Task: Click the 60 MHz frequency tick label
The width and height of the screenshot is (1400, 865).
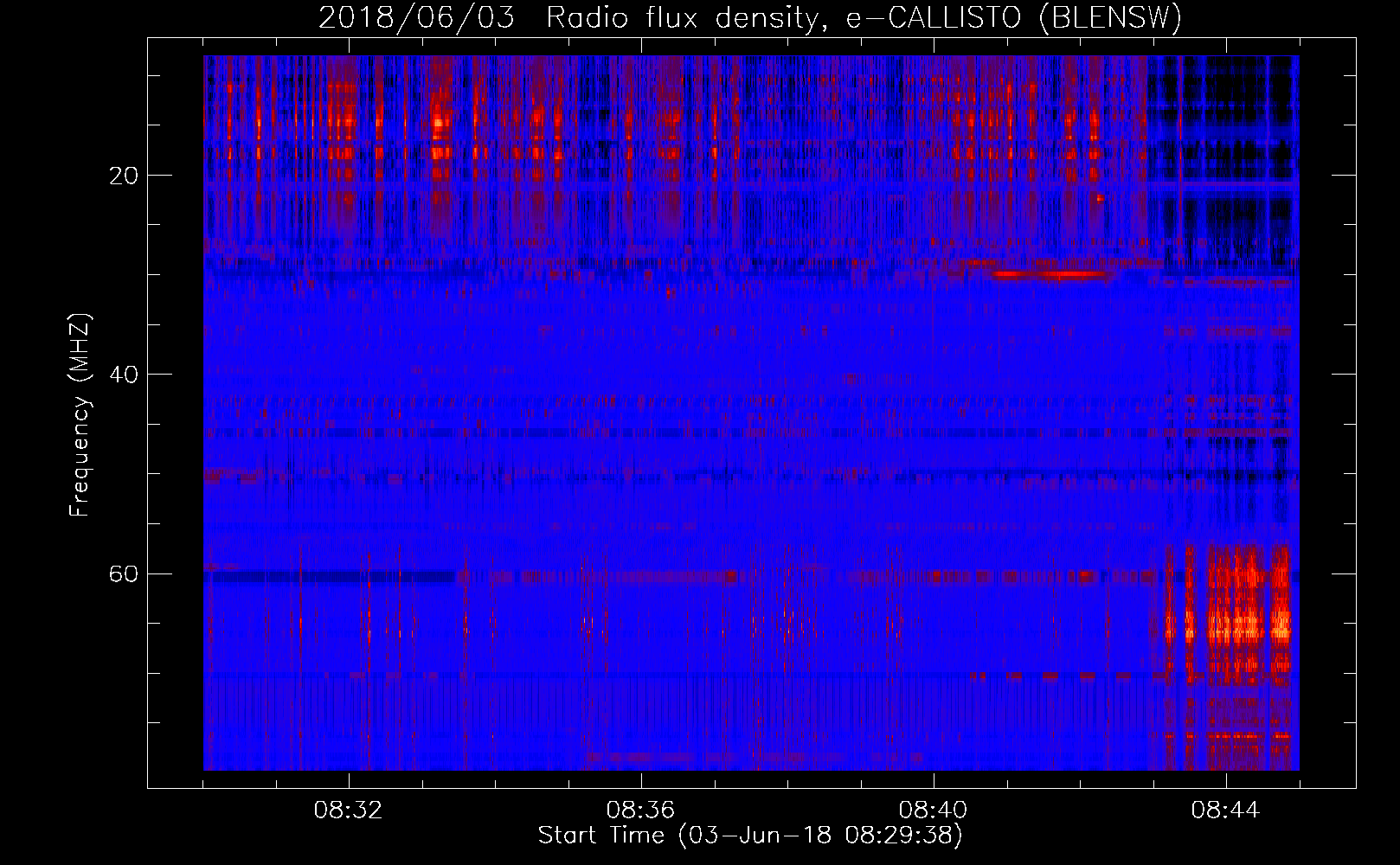Action: click(125, 573)
